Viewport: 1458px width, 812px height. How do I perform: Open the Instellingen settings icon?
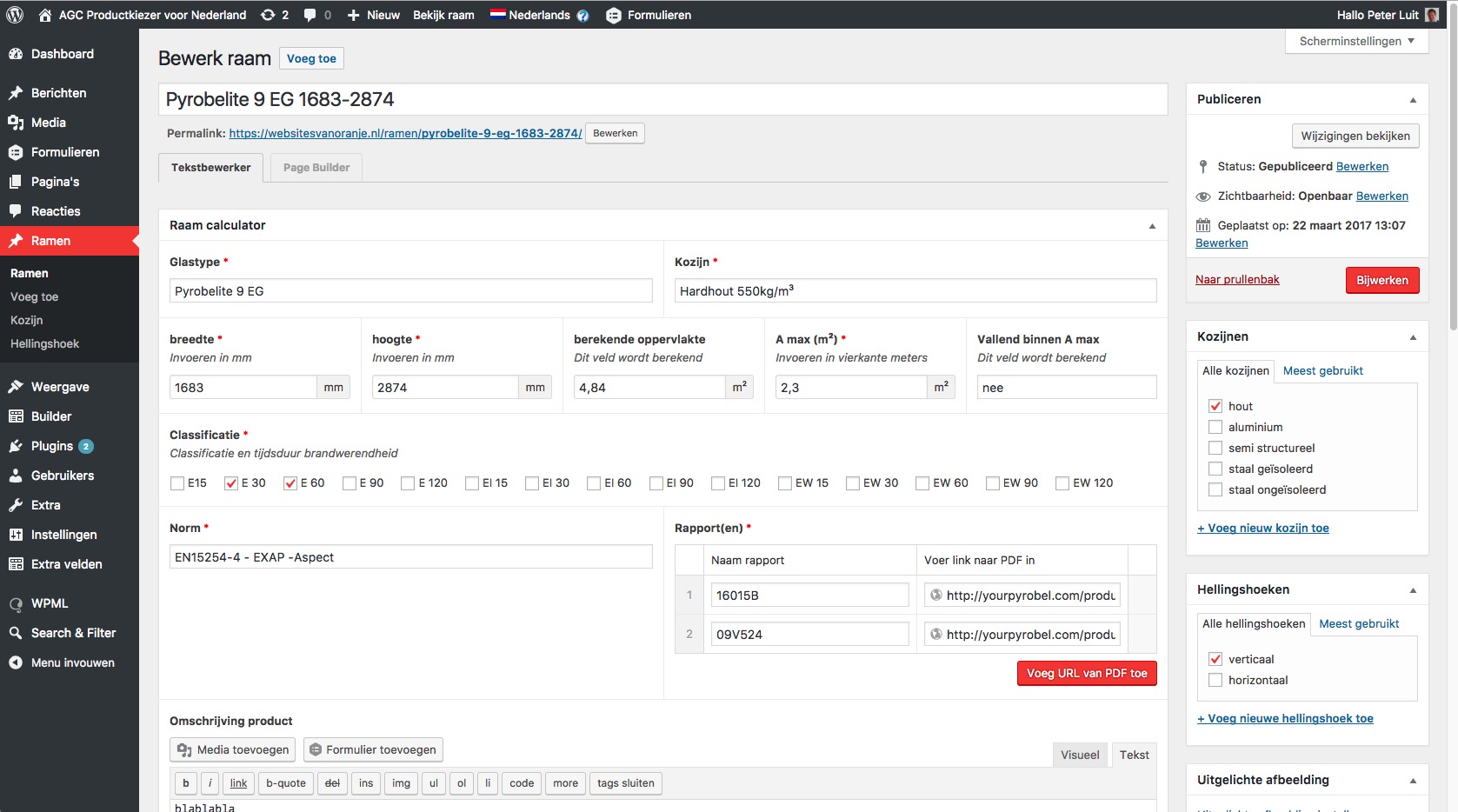coord(16,535)
